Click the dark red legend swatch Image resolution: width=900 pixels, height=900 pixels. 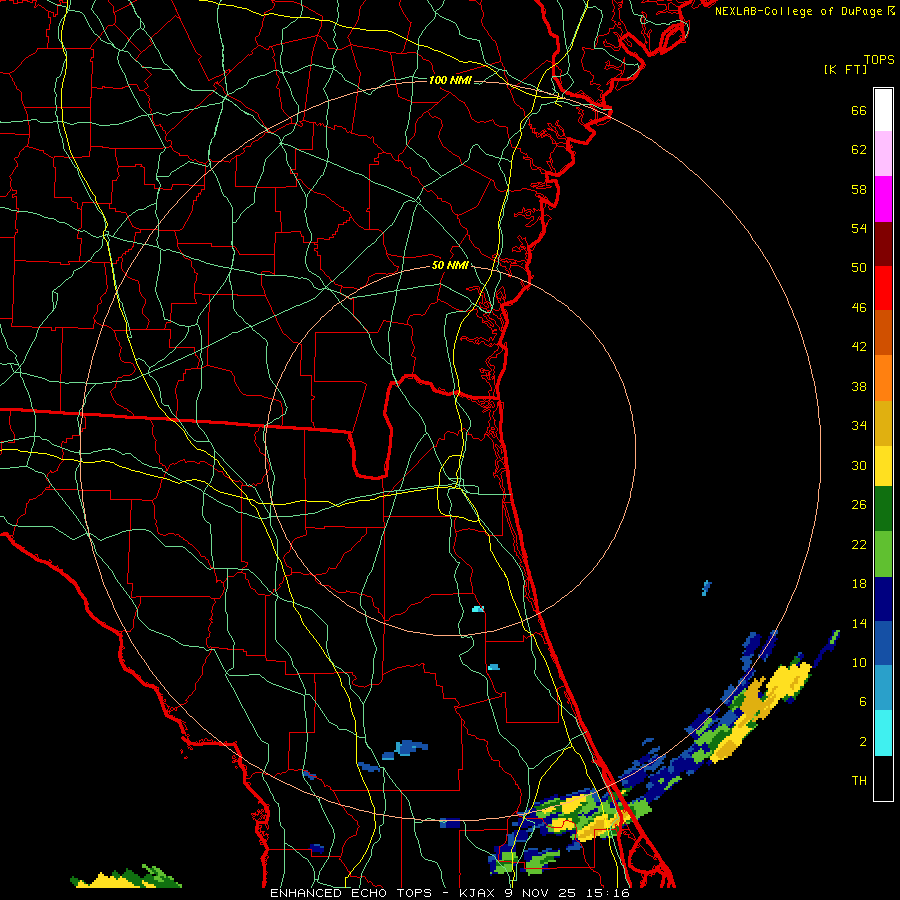[883, 244]
